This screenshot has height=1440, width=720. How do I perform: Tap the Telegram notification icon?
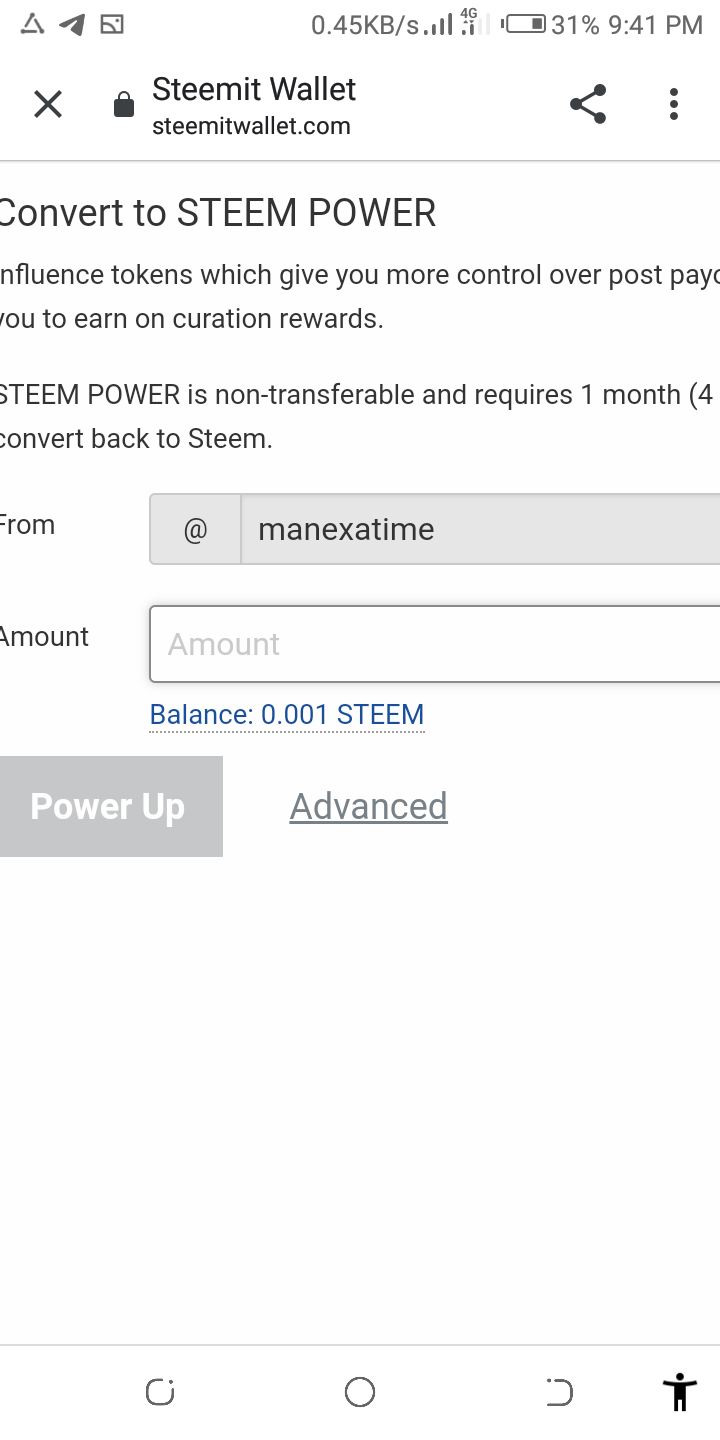click(x=72, y=25)
